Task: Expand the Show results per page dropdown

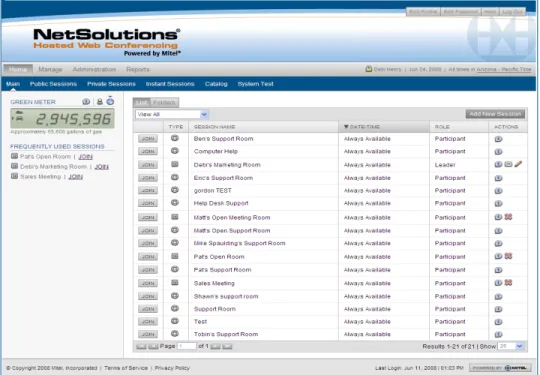Action: tap(511, 346)
